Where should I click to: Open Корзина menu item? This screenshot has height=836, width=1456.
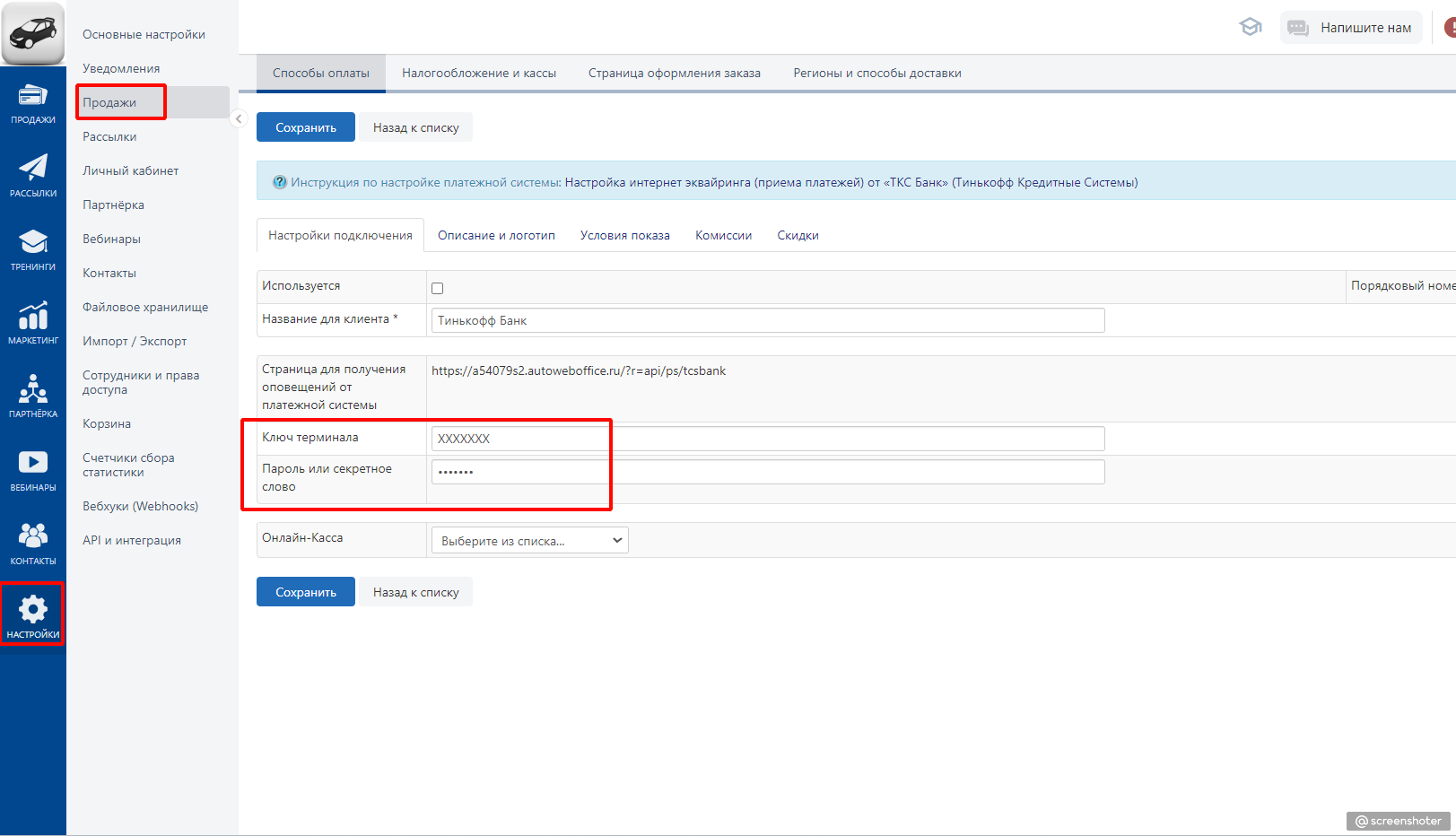coord(107,423)
